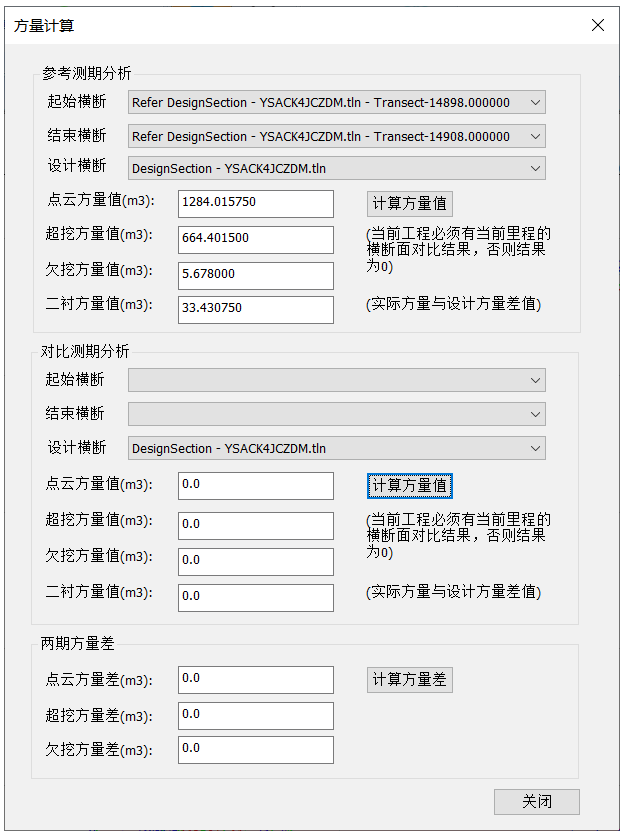This screenshot has height=838, width=624.
Task: Click the 关闭 button
Action: (536, 802)
